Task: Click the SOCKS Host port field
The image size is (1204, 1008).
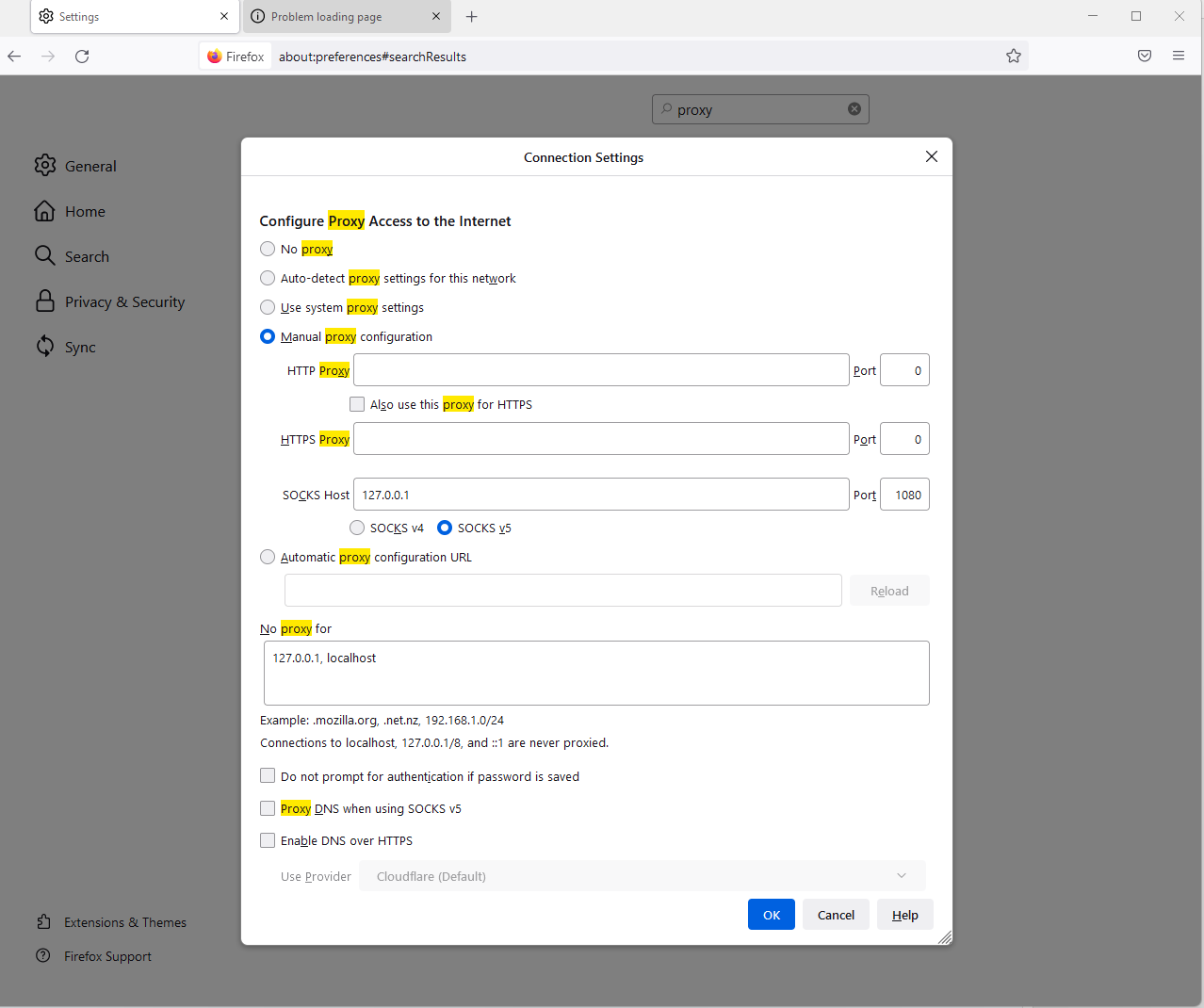Action: [x=904, y=496]
